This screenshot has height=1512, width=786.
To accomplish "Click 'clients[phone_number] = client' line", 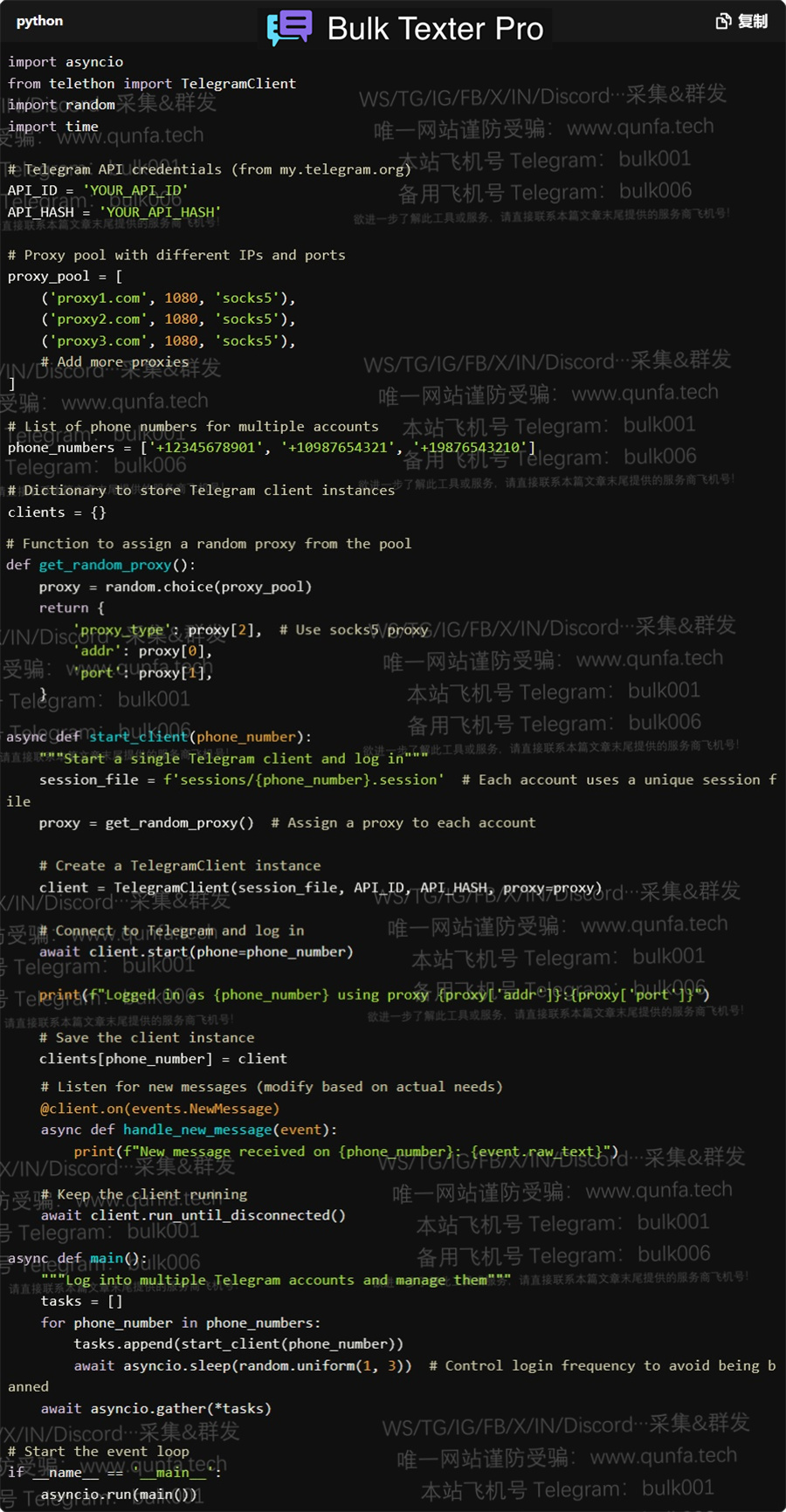I will click(163, 1058).
